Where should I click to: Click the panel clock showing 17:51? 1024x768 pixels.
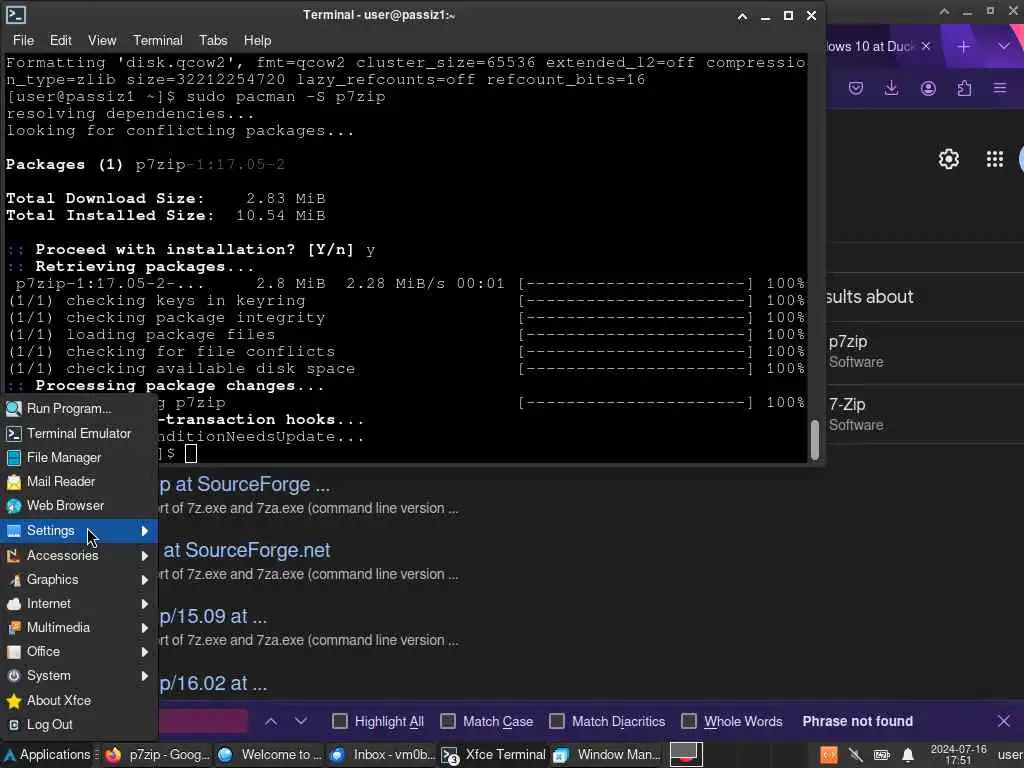(x=959, y=755)
